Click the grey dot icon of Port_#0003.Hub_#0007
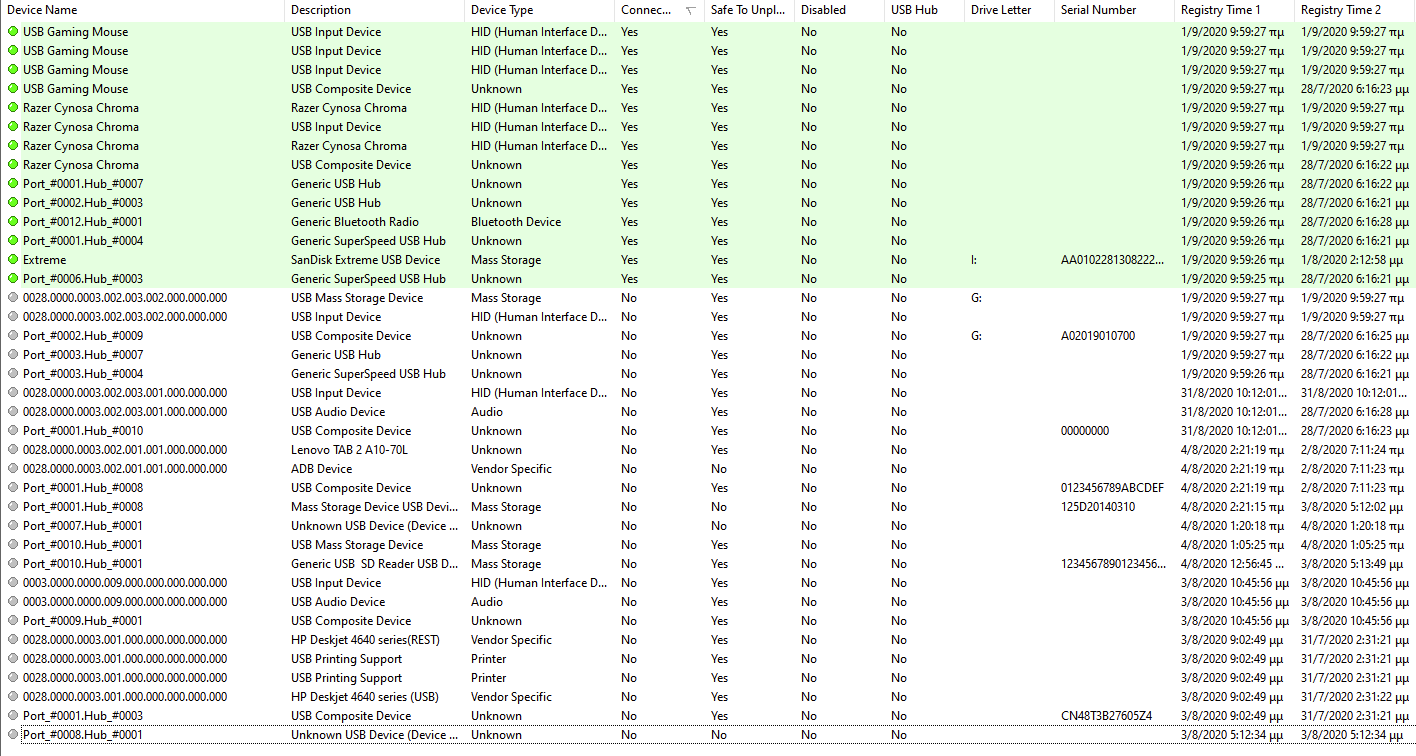 13,355
